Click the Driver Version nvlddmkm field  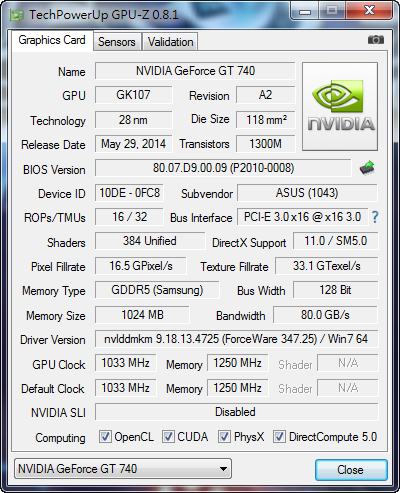[237, 339]
